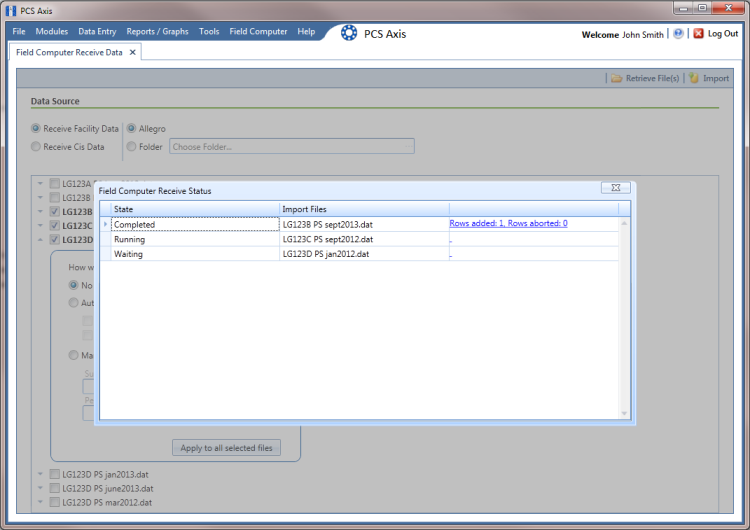Image resolution: width=750 pixels, height=530 pixels.
Task: Expand LG123D PS jan2013.dat row arrow
Action: point(40,475)
